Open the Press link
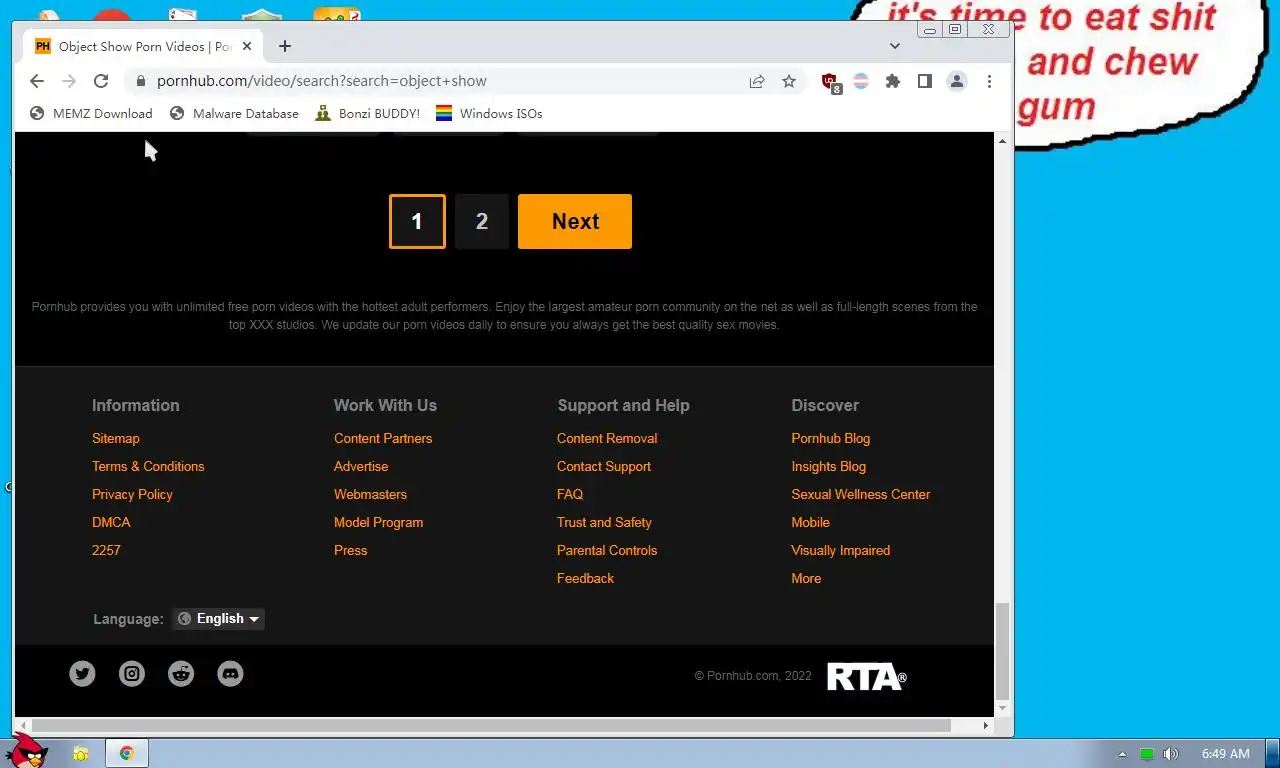This screenshot has height=768, width=1280. [x=350, y=550]
